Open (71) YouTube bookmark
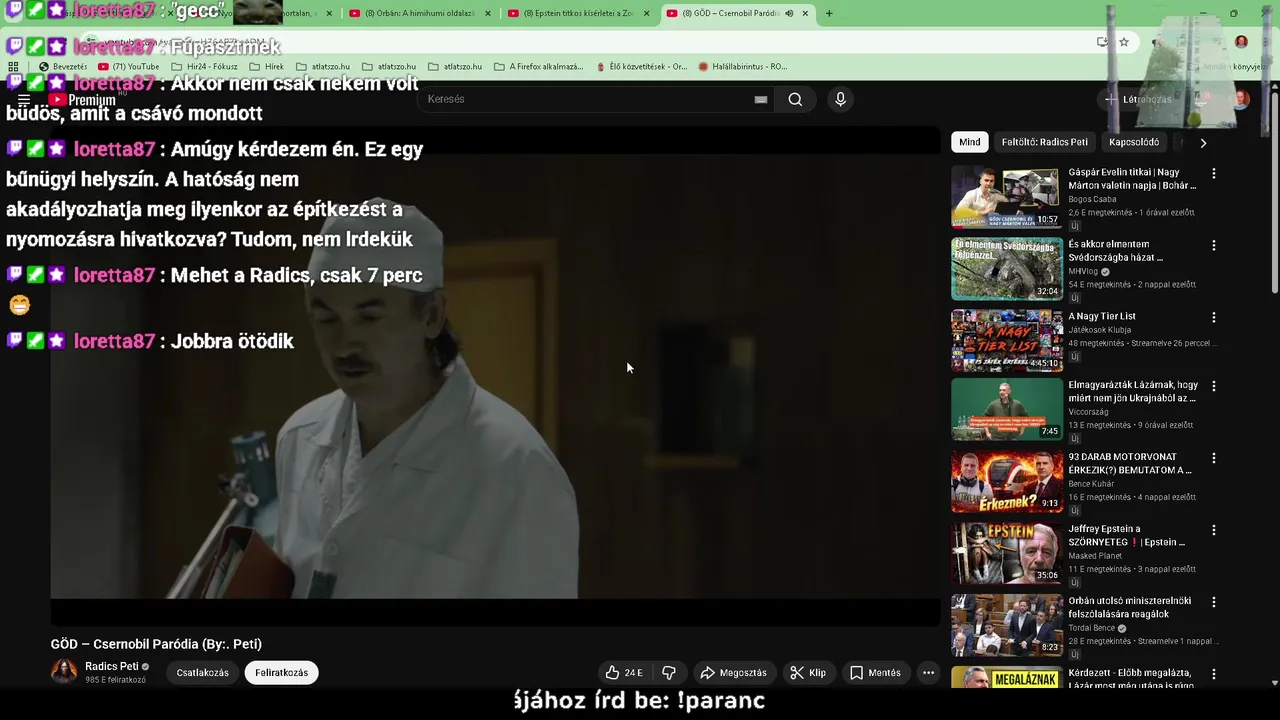The width and height of the screenshot is (1280, 720). [128, 67]
